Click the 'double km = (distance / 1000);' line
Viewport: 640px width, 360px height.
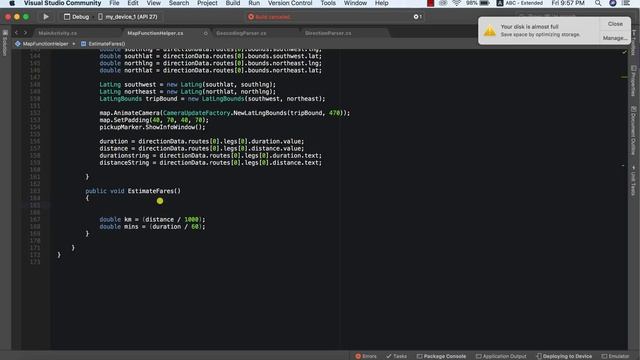pos(152,219)
